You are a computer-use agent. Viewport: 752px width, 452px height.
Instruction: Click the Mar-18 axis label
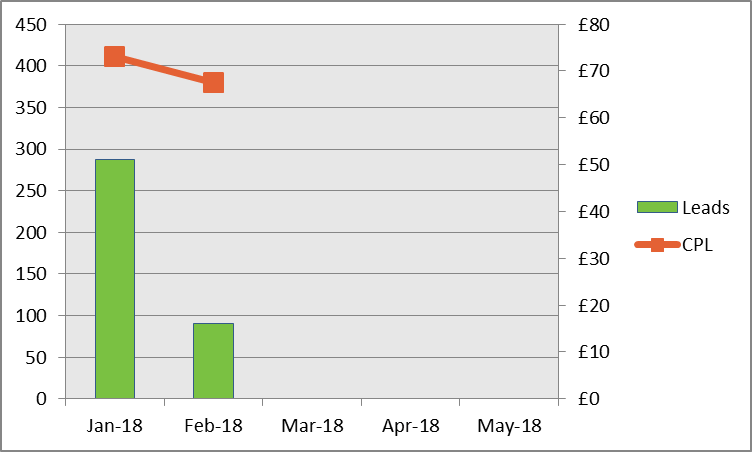click(x=313, y=425)
